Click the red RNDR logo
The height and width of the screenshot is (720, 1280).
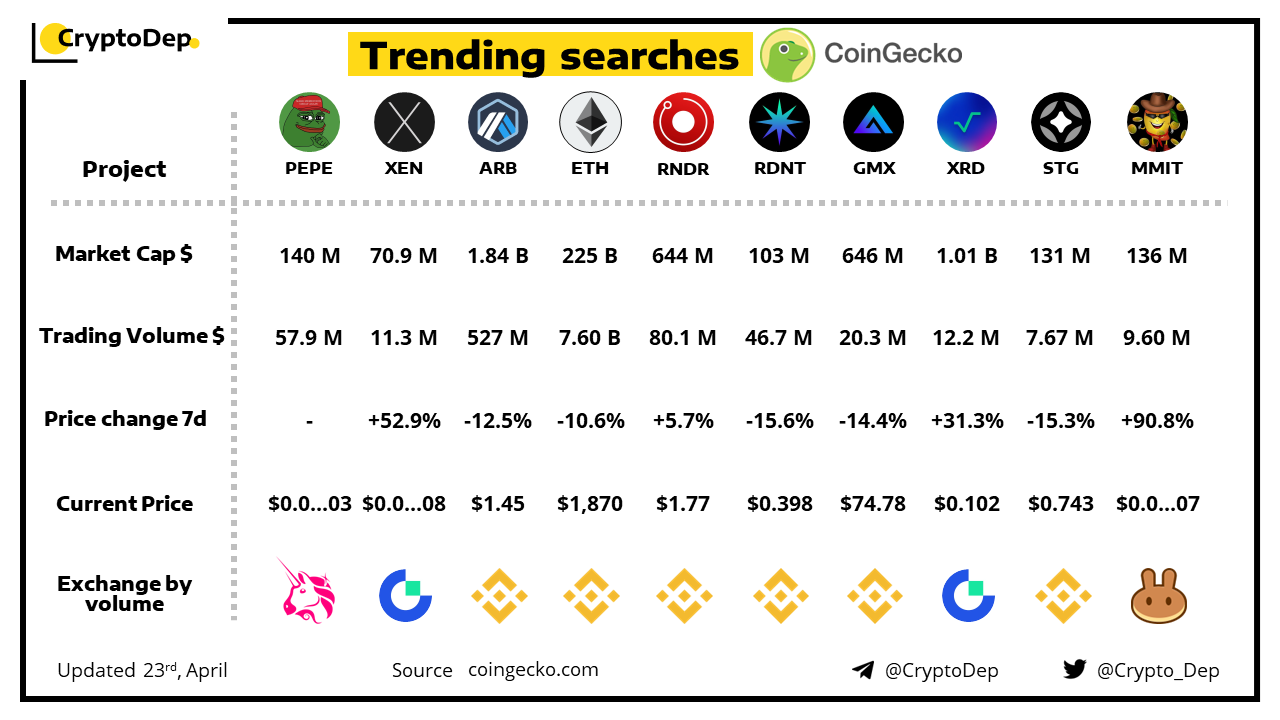click(684, 122)
